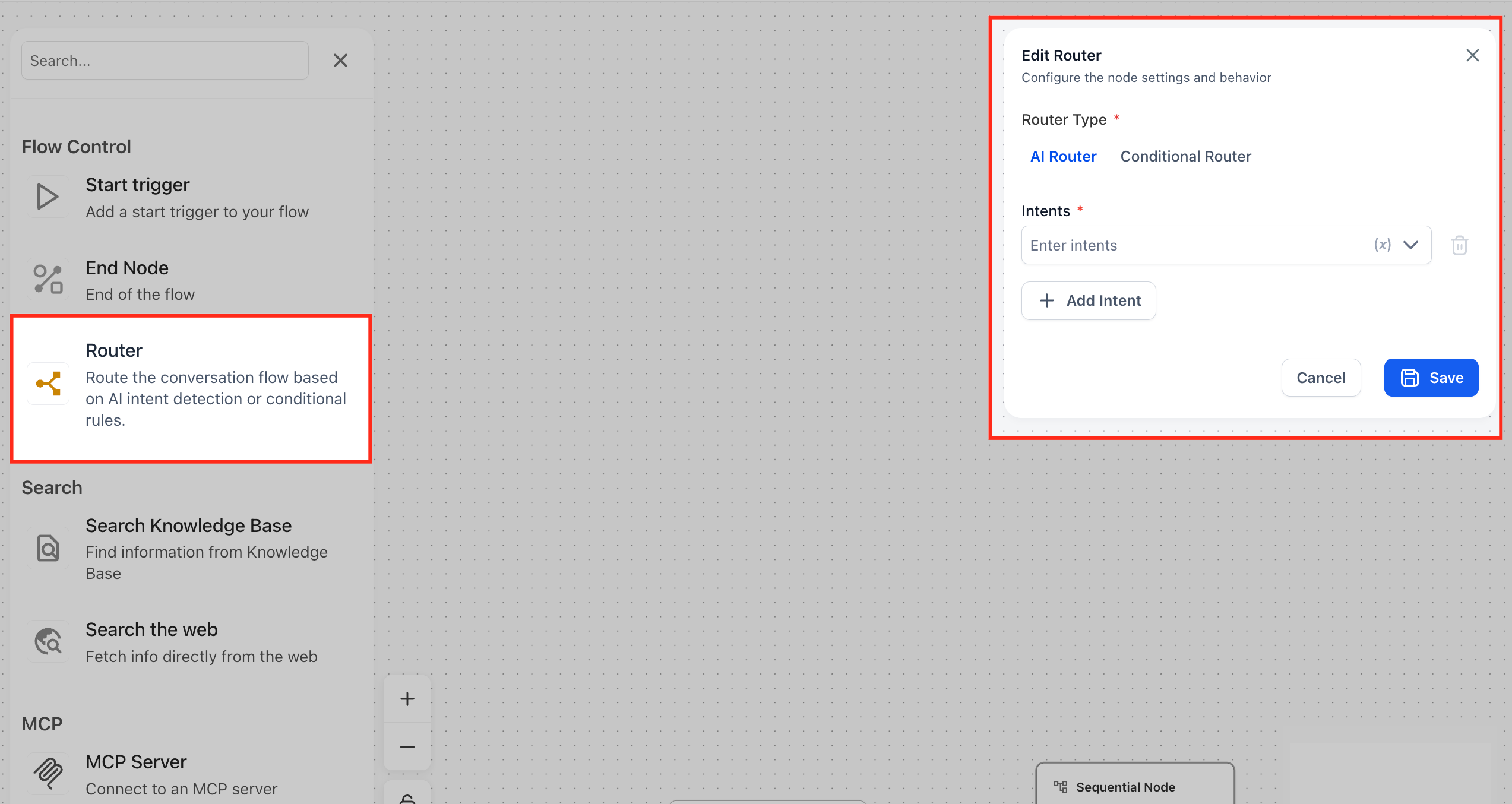Switch to the Conditional Router tab
The width and height of the screenshot is (1512, 804).
[x=1185, y=156]
